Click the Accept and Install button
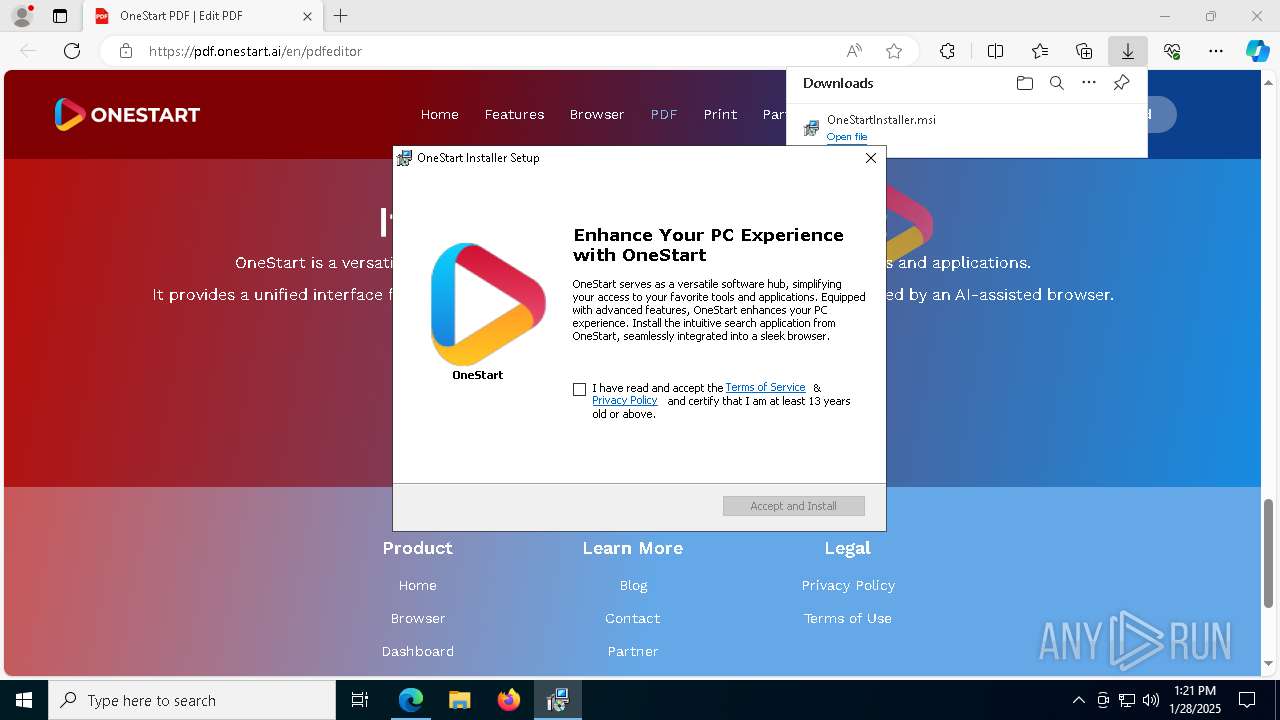1280x720 pixels. (x=794, y=506)
